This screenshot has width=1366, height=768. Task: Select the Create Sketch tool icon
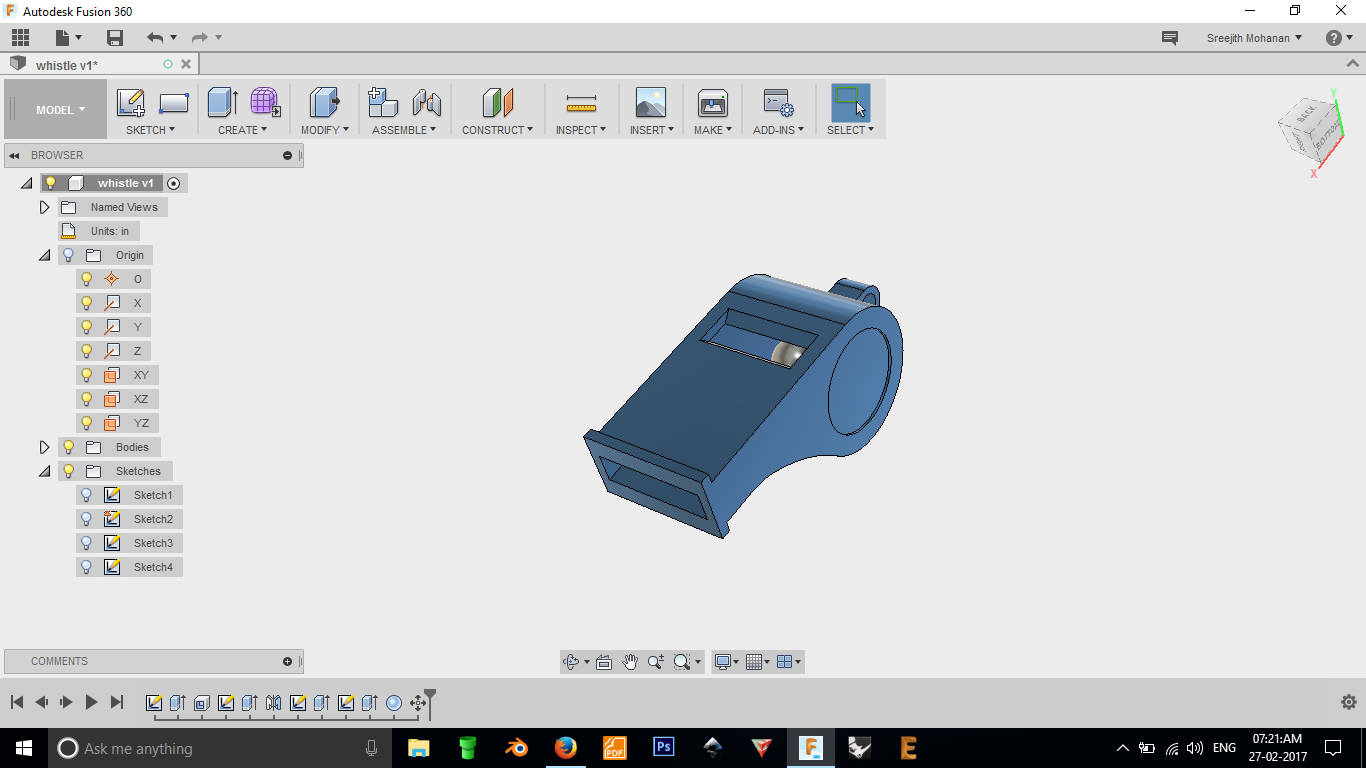pos(130,103)
